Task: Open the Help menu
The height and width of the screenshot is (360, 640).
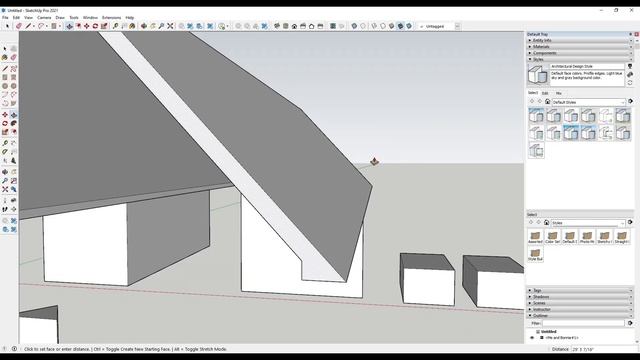Action: (x=130, y=18)
